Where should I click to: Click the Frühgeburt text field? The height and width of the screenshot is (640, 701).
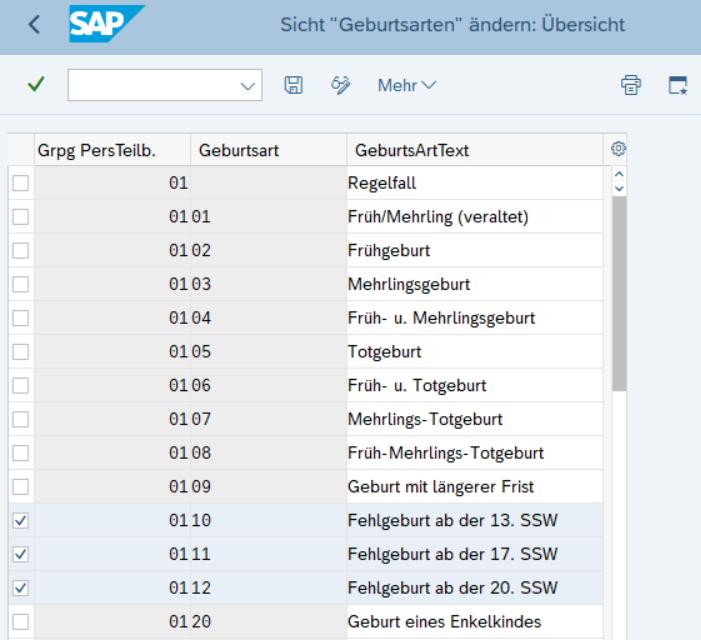point(475,250)
